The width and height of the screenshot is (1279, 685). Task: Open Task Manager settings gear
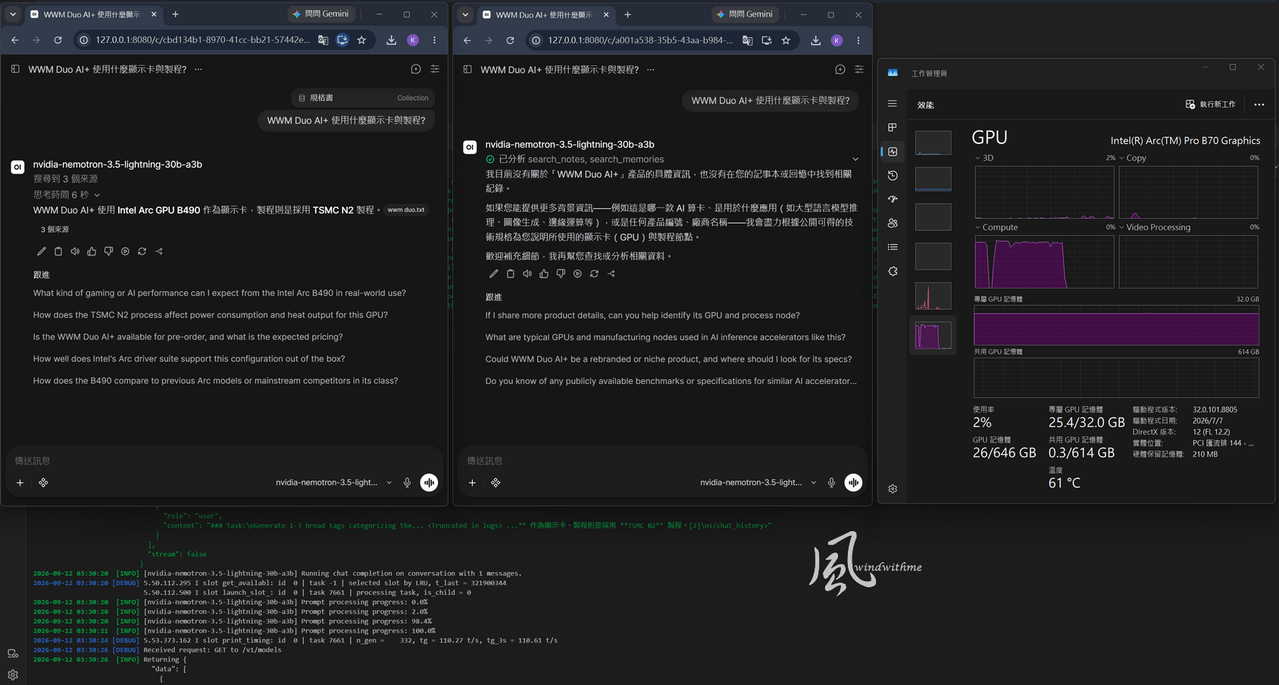[893, 489]
